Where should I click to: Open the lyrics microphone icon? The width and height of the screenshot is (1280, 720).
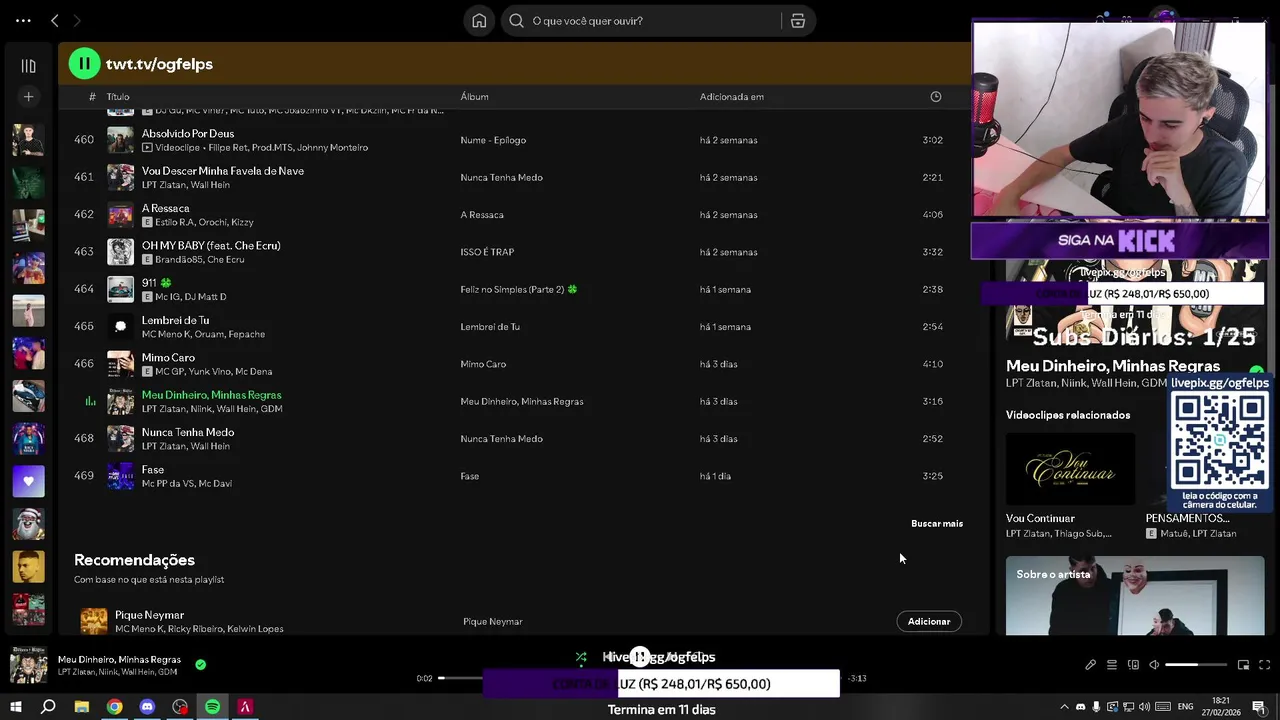[x=1091, y=665]
